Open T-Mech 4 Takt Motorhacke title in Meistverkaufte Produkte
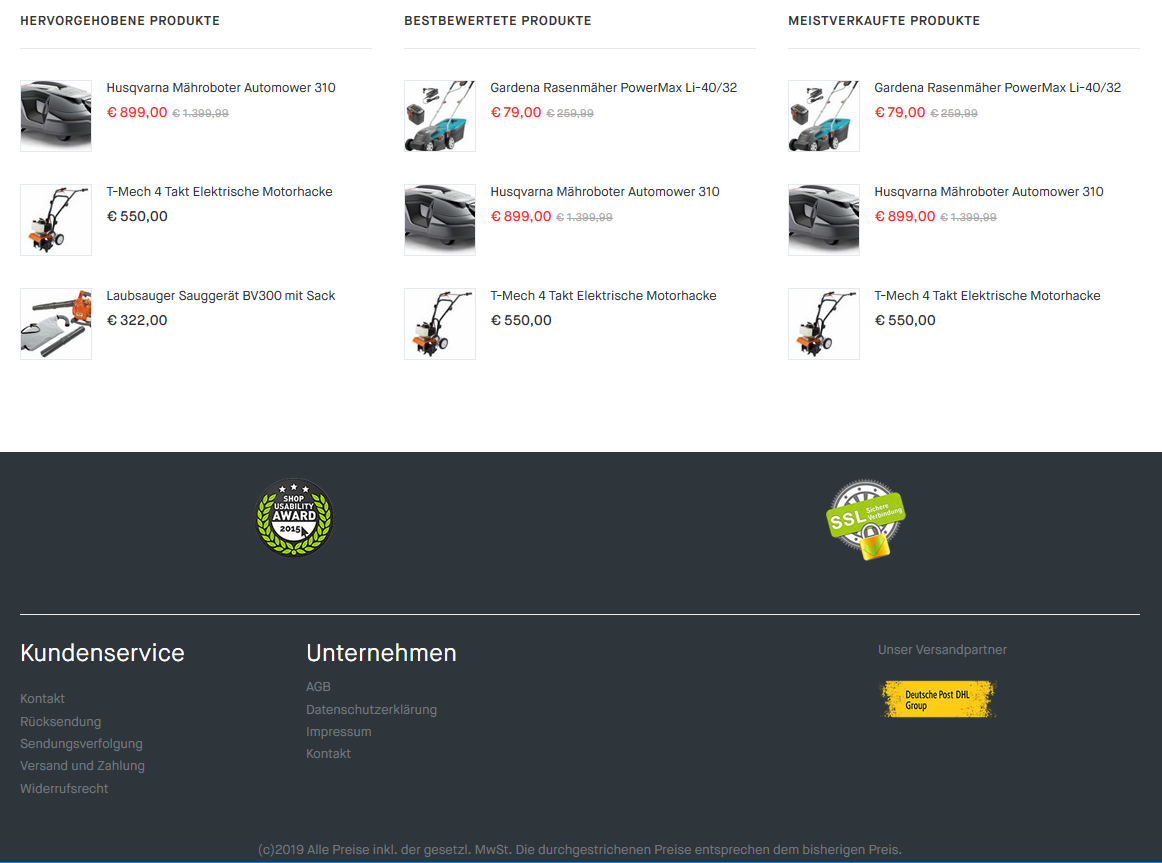Screen dimensions: 1162x863 click(987, 296)
